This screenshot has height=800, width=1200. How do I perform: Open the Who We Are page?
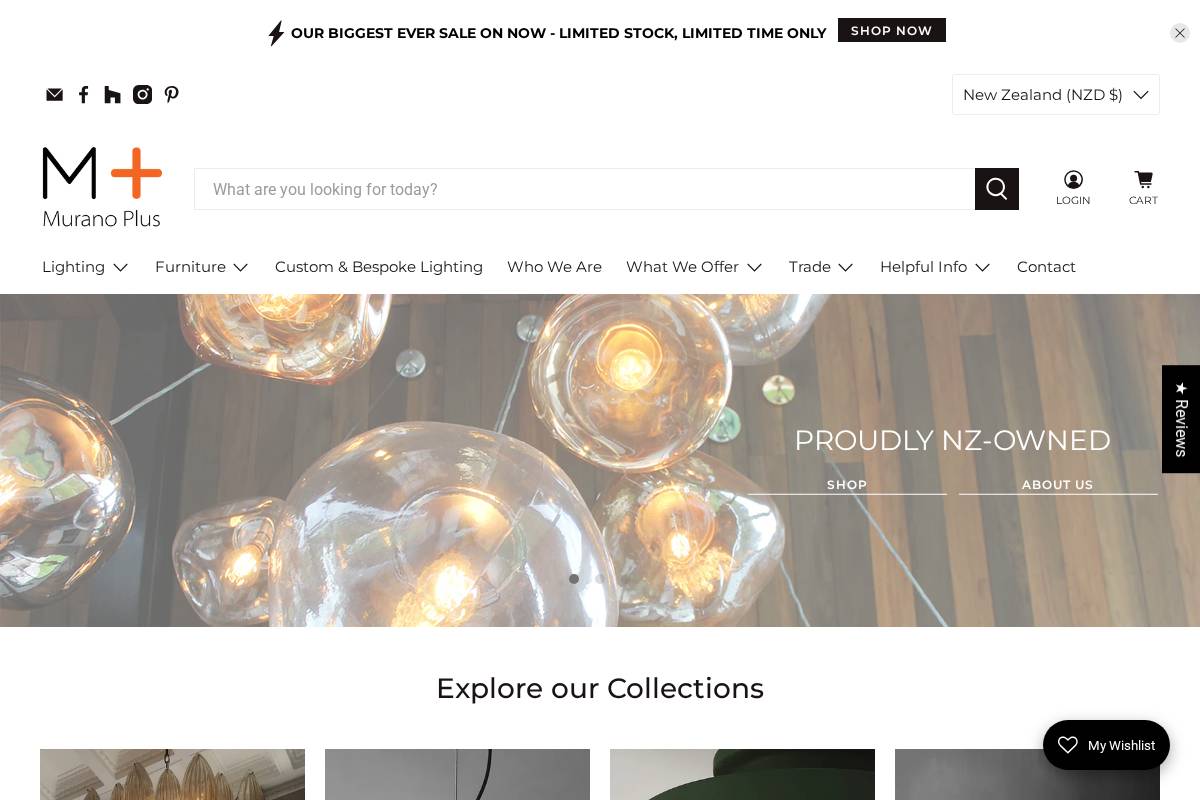click(554, 267)
